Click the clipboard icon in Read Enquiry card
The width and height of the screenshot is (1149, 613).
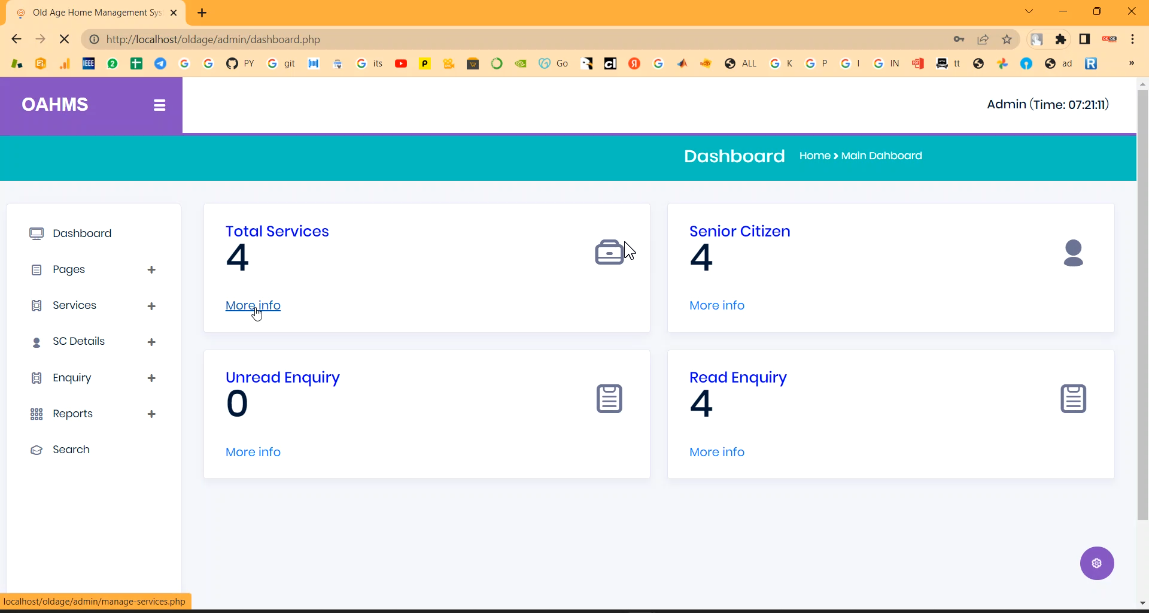pos(1073,399)
